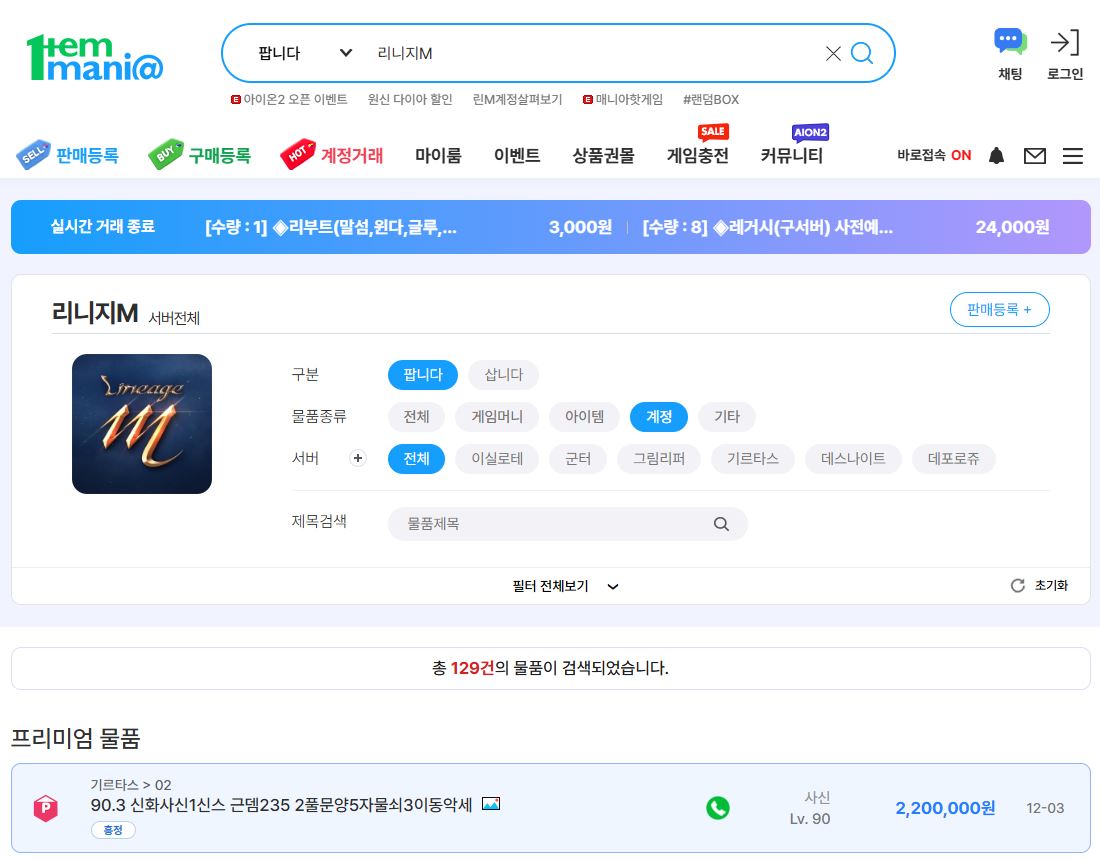Select 삽니다 filter option

(503, 375)
